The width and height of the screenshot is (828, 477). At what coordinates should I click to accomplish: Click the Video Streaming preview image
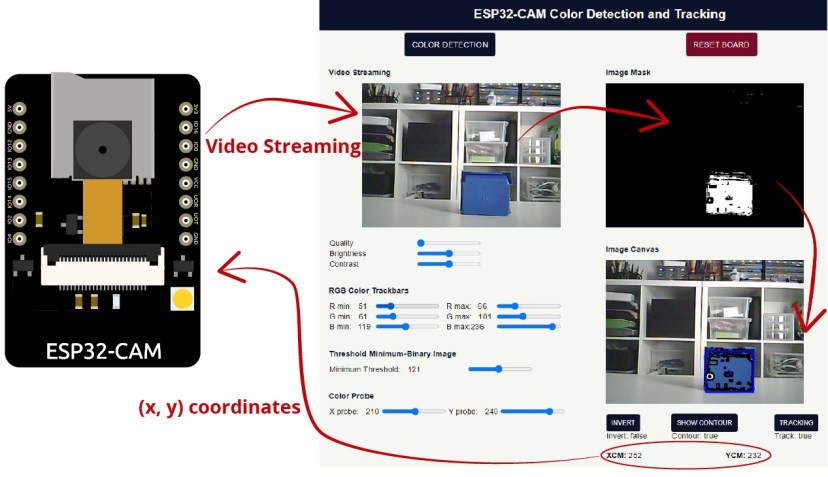(x=461, y=155)
